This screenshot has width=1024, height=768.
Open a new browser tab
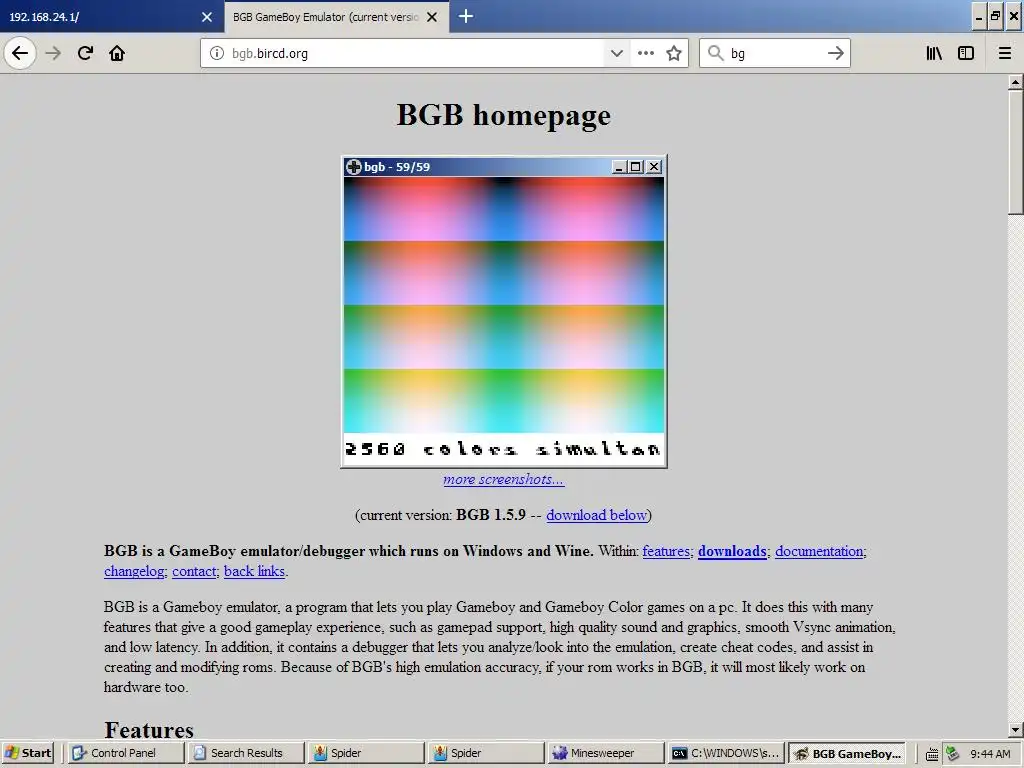pyautogui.click(x=466, y=16)
